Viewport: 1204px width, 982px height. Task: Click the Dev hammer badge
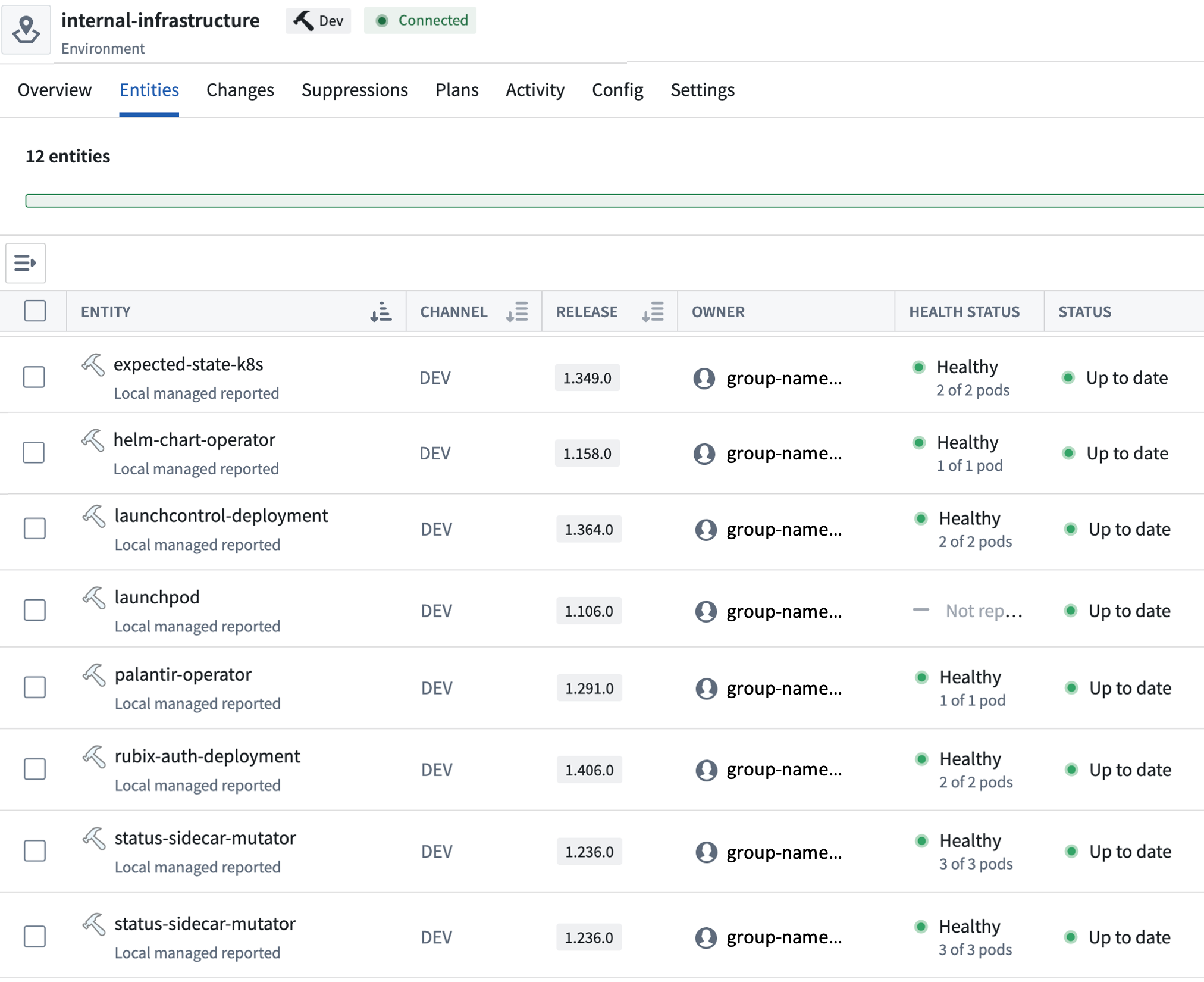(x=318, y=21)
